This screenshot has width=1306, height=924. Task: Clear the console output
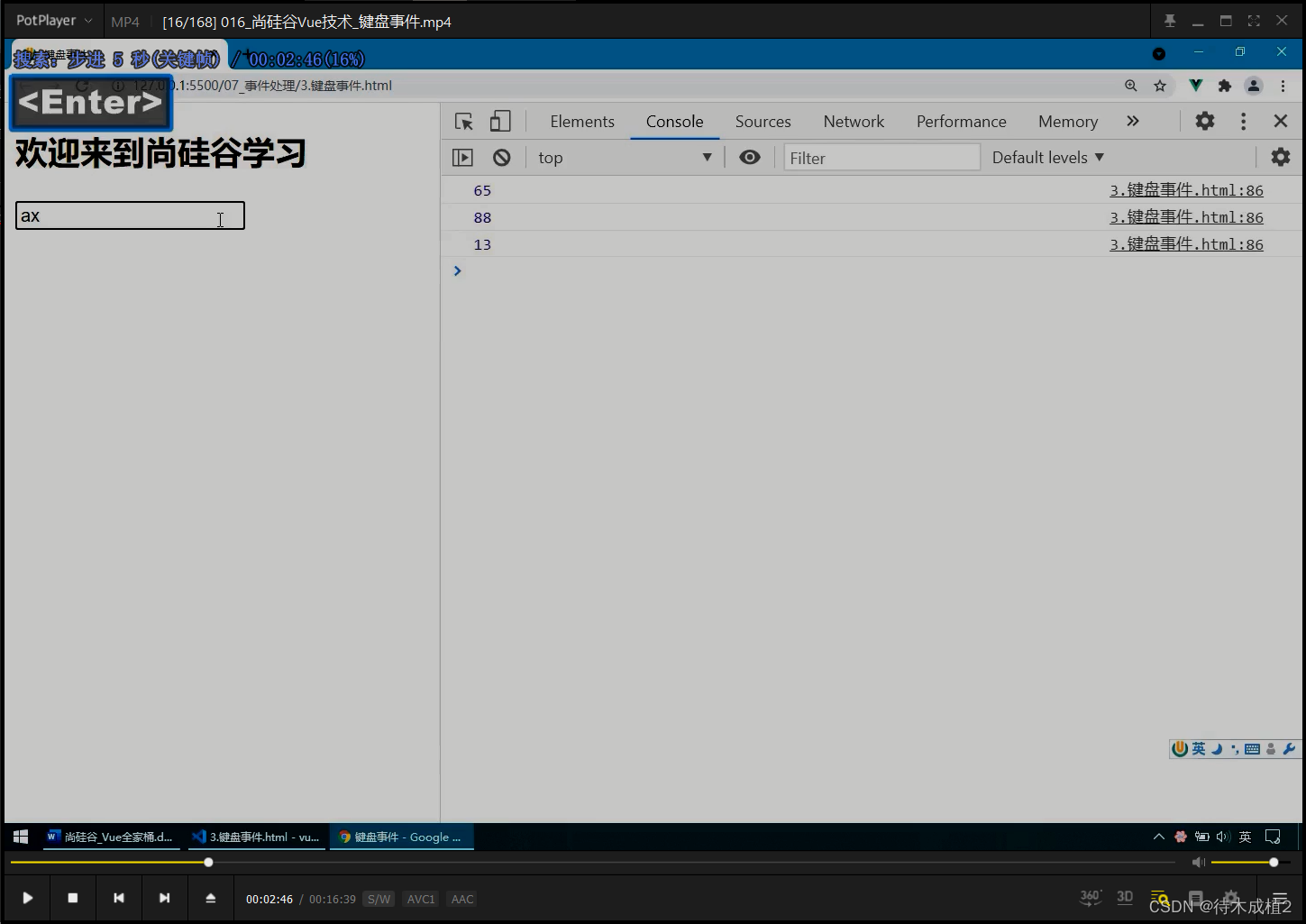502,158
